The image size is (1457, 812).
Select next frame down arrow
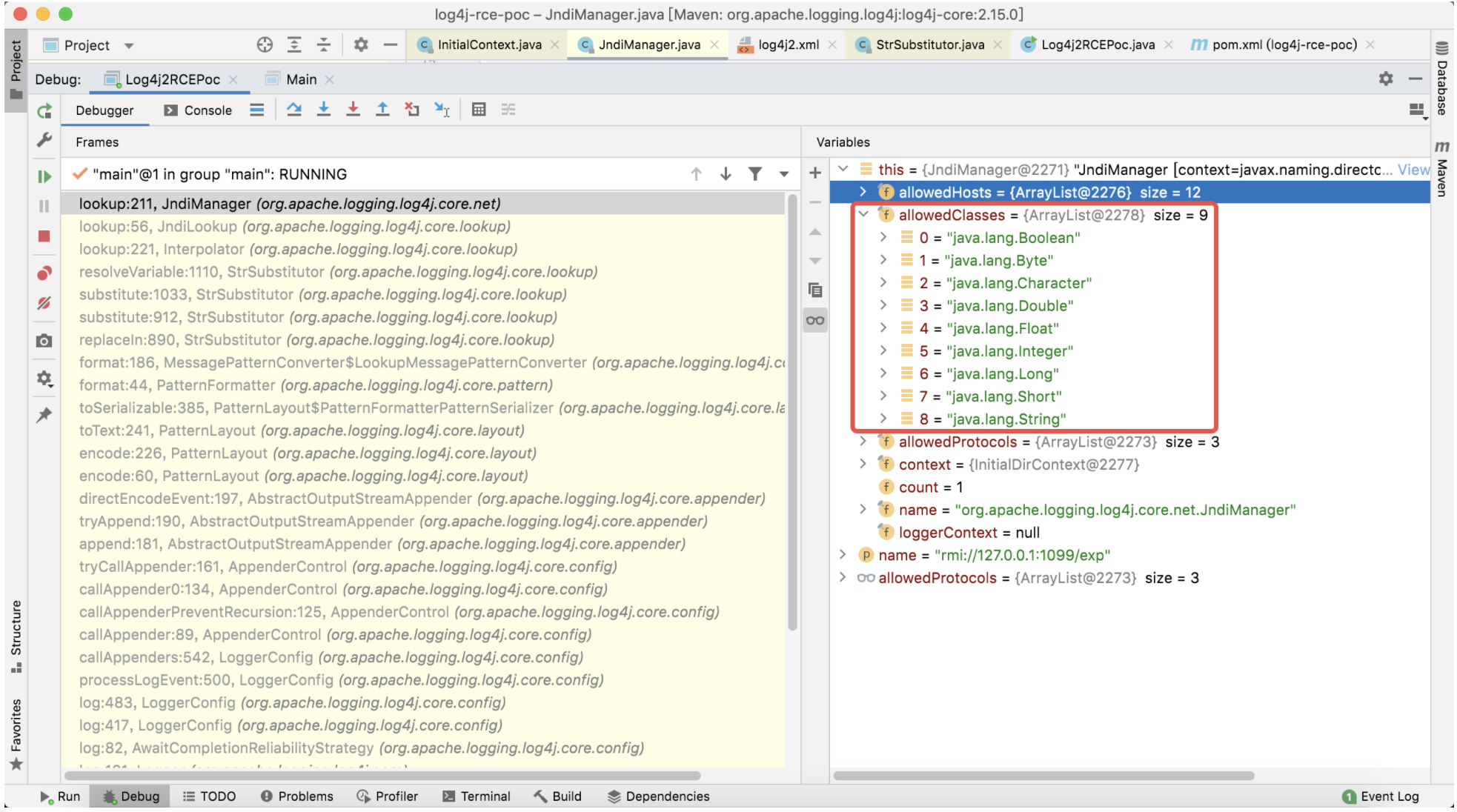pyautogui.click(x=726, y=174)
